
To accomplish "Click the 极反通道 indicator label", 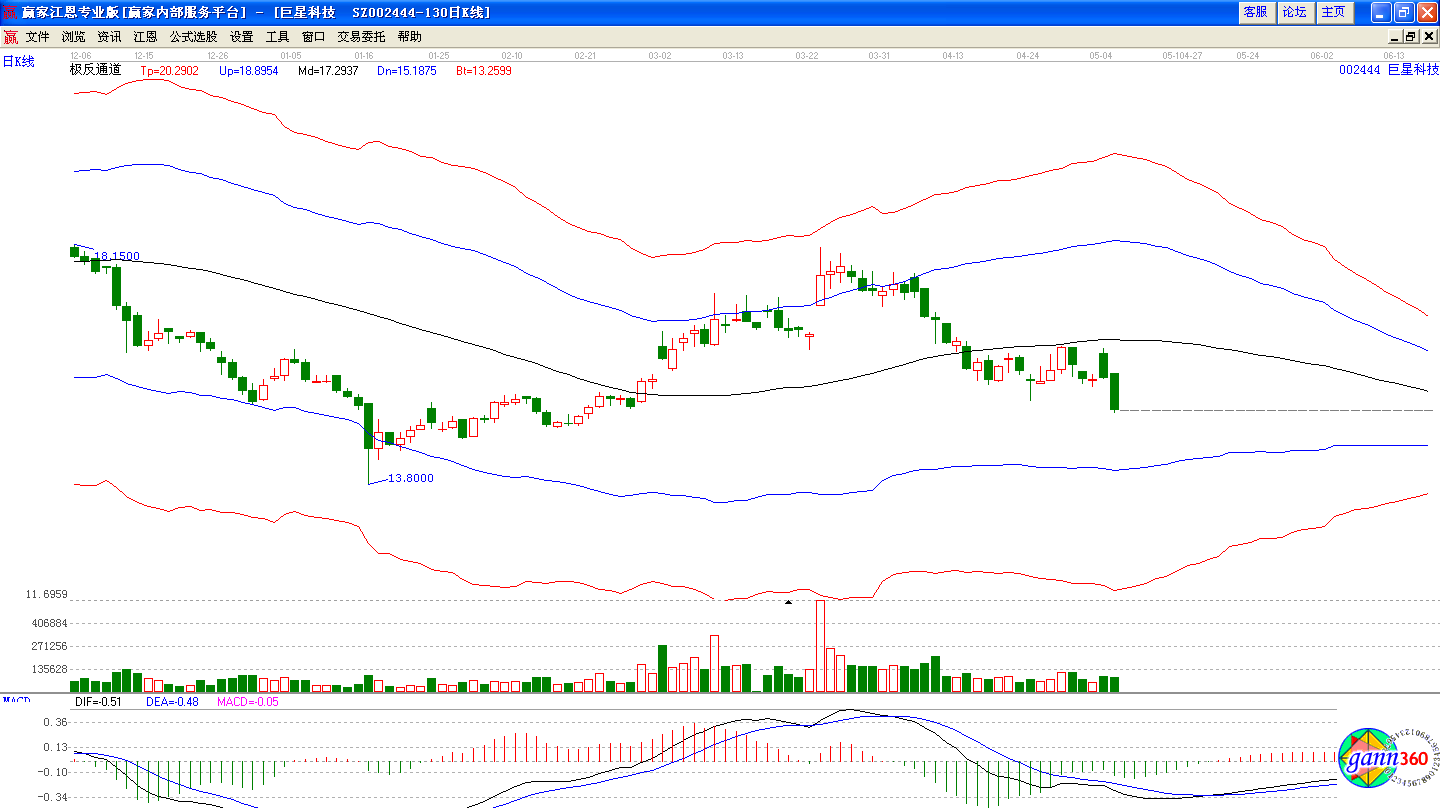I will (95, 71).
